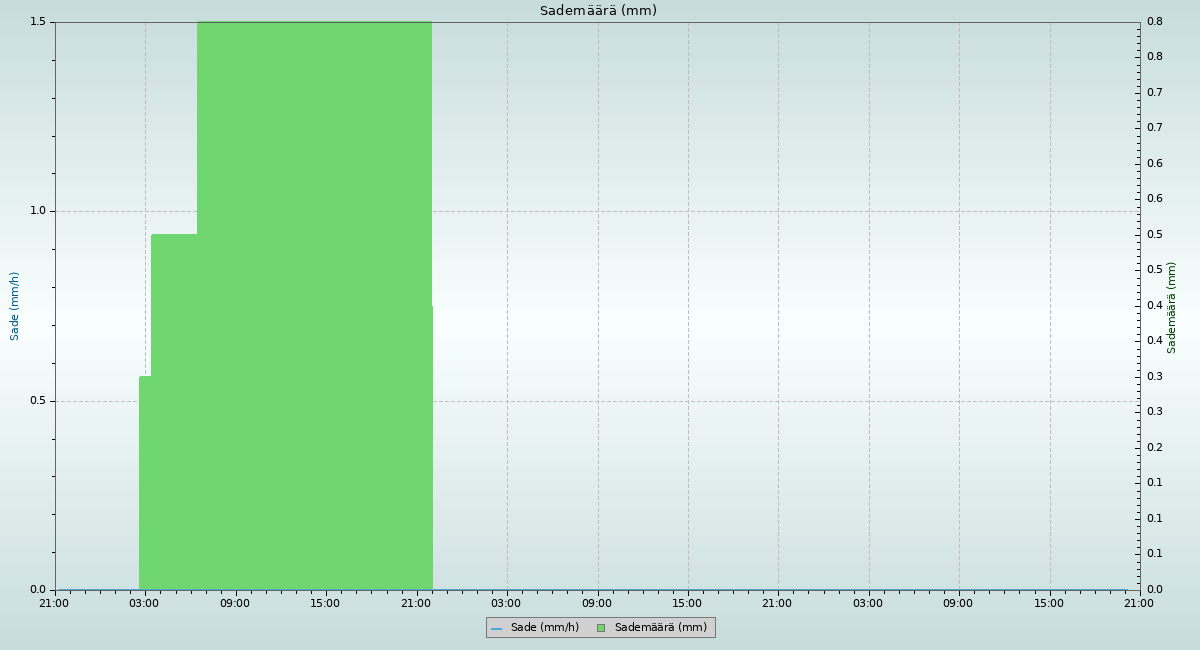The width and height of the screenshot is (1200, 650).
Task: Click the tallest green bar block
Action: click(314, 300)
